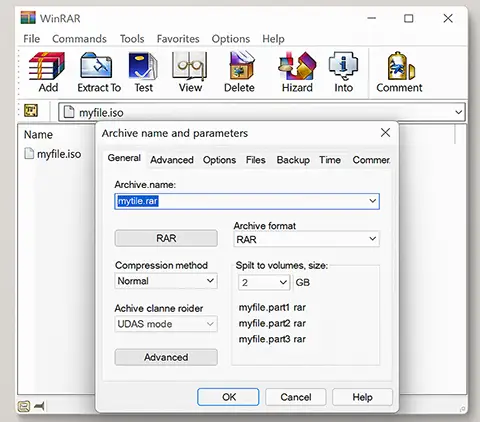Click the Advanced button below UDAS mode

click(x=166, y=357)
